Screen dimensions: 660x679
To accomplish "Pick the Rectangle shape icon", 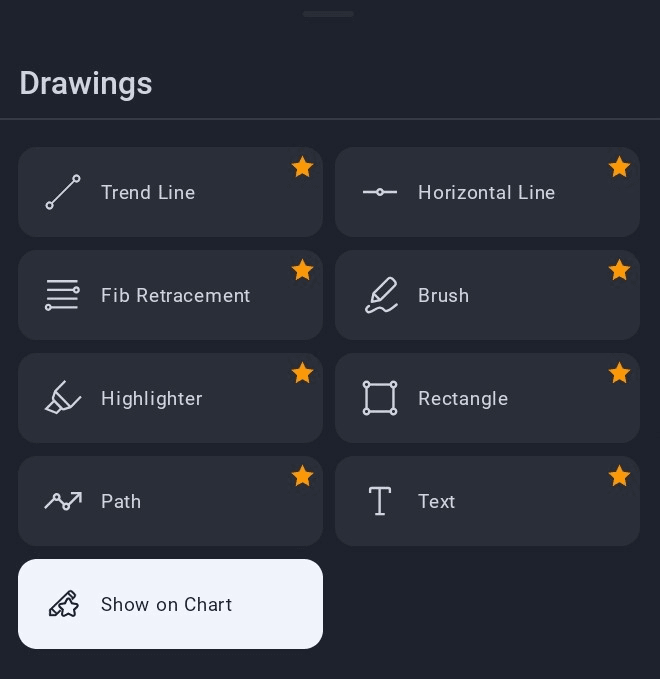I will pos(380,398).
